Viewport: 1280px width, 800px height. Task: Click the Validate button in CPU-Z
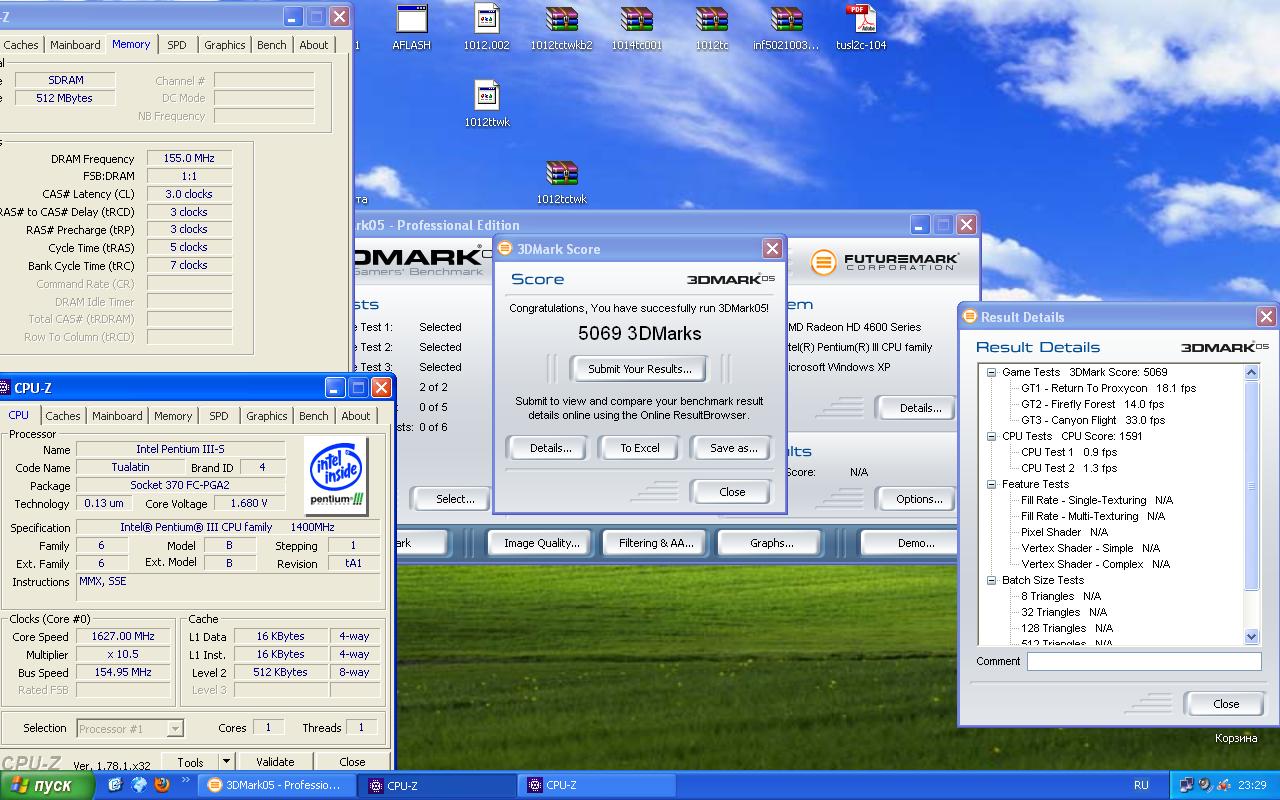pos(275,762)
